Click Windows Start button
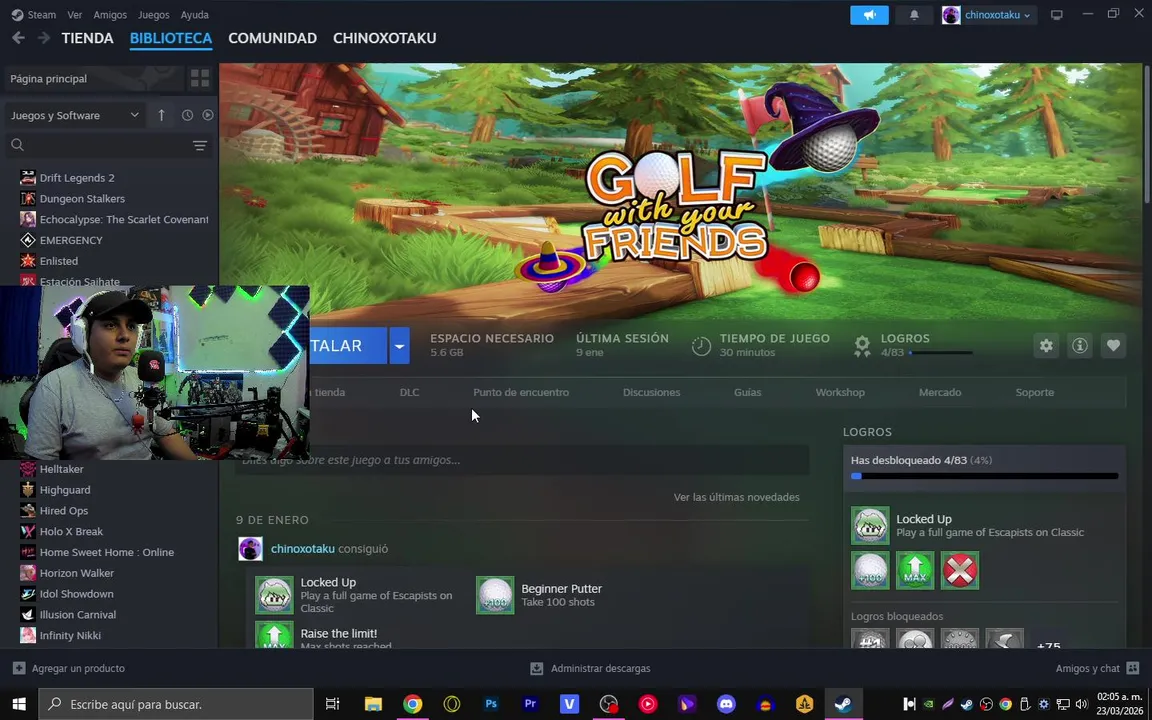 (x=18, y=704)
